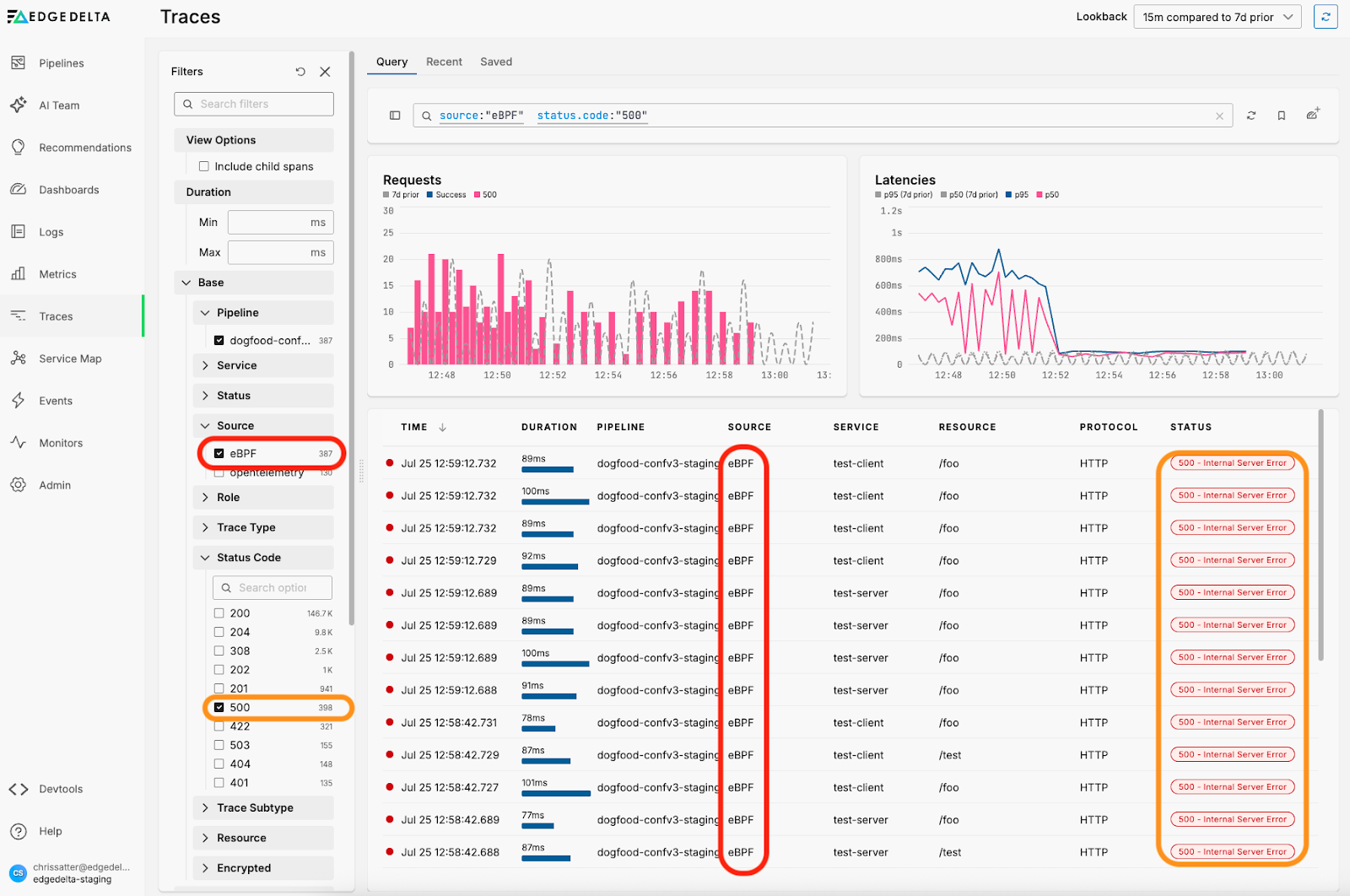Toggle the sidebar panel icon beside query
Image resolution: width=1350 pixels, height=896 pixels.
(395, 116)
